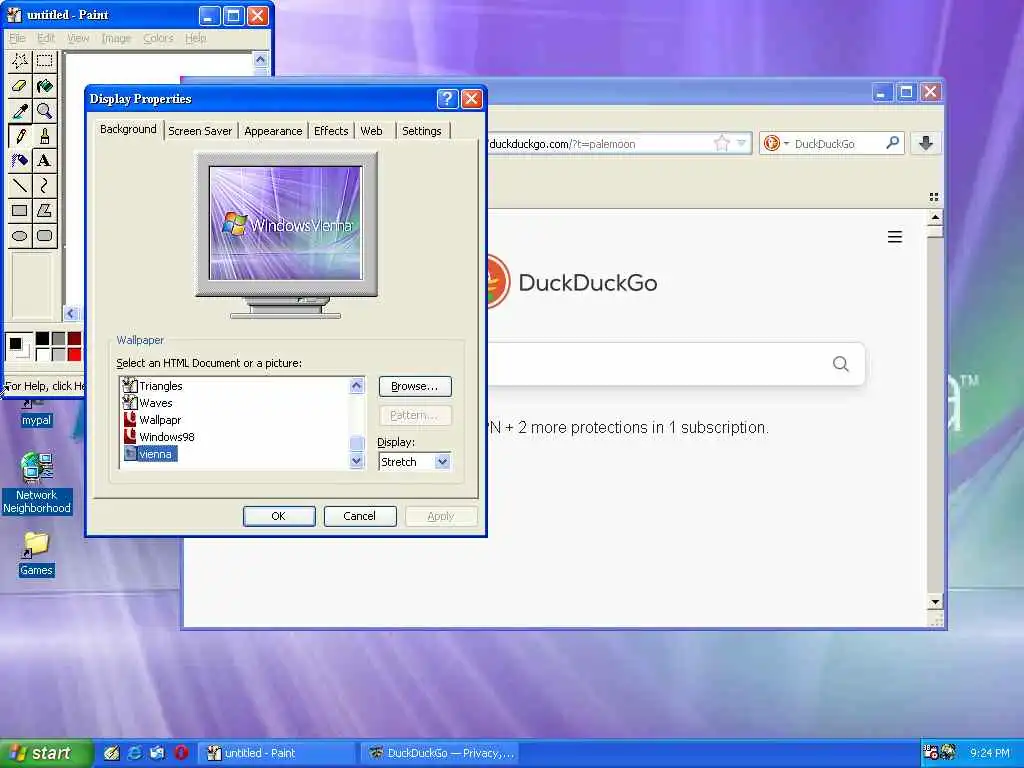Open the address bar history dropdown arrow
Viewport: 1024px width, 768px height.
[741, 143]
